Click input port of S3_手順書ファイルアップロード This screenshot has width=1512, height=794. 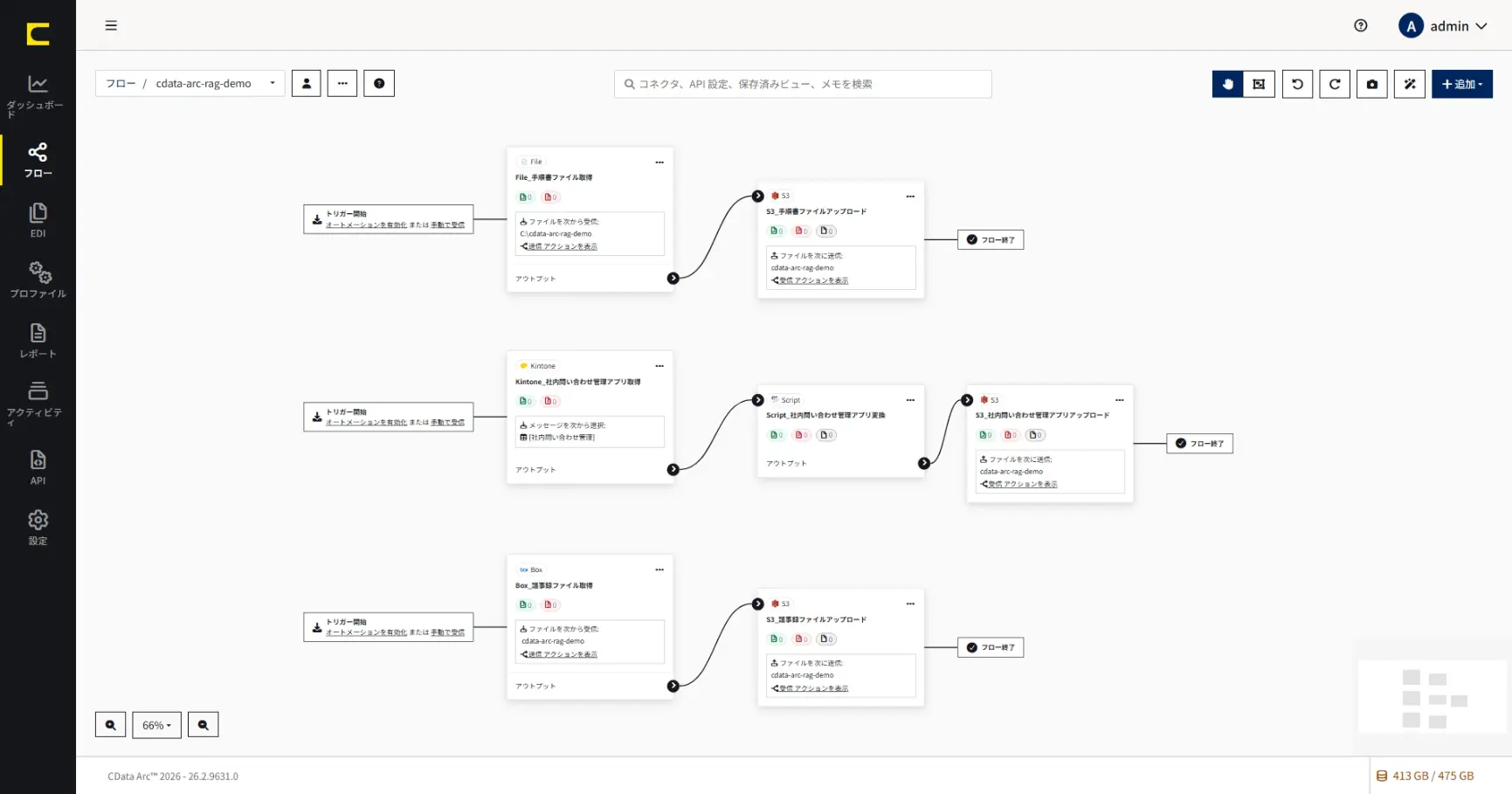point(758,196)
